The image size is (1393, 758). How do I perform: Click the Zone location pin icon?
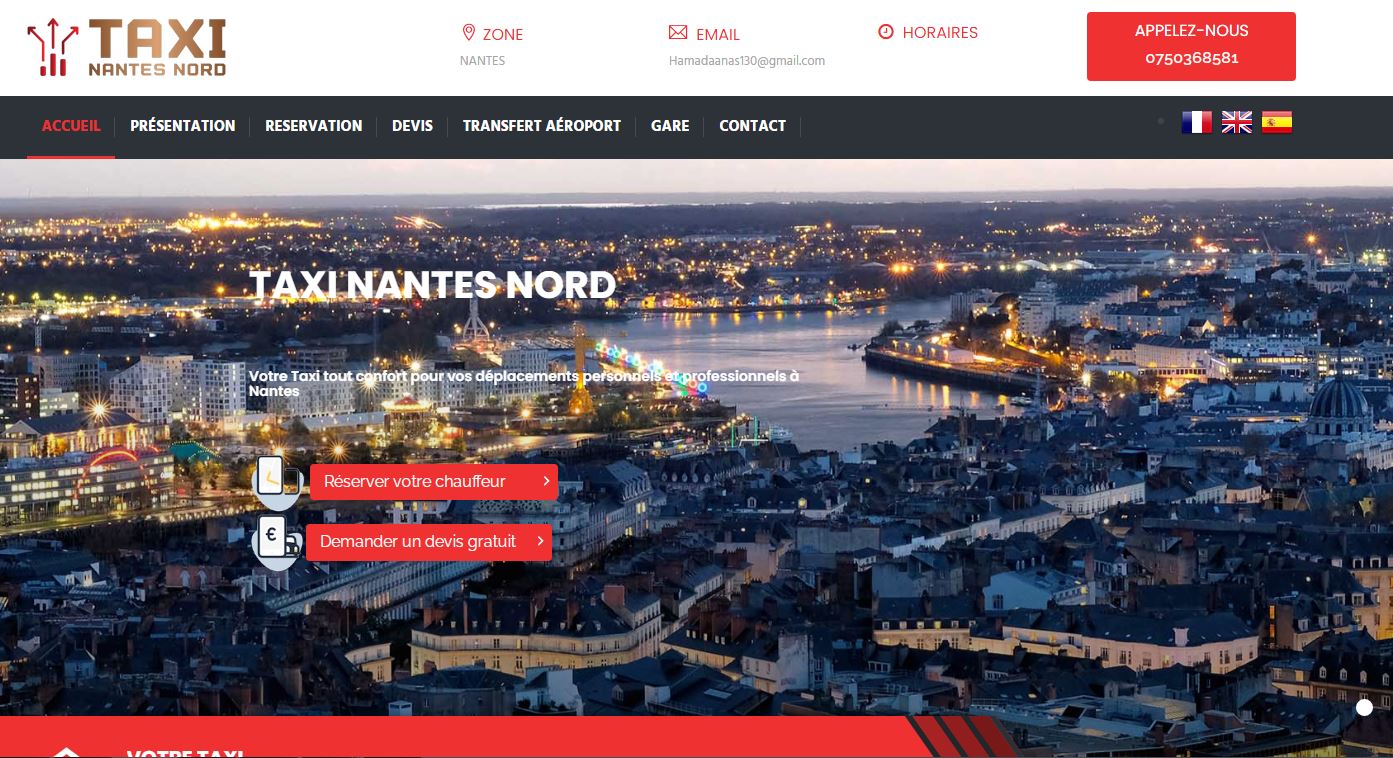[x=469, y=33]
